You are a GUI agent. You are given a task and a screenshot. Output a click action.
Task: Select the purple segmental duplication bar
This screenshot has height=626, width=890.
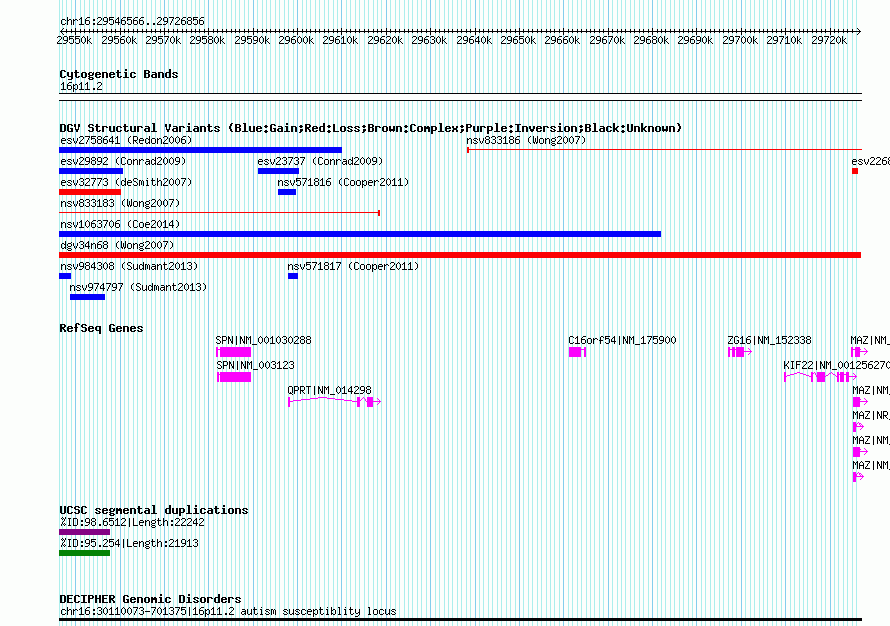click(x=85, y=532)
